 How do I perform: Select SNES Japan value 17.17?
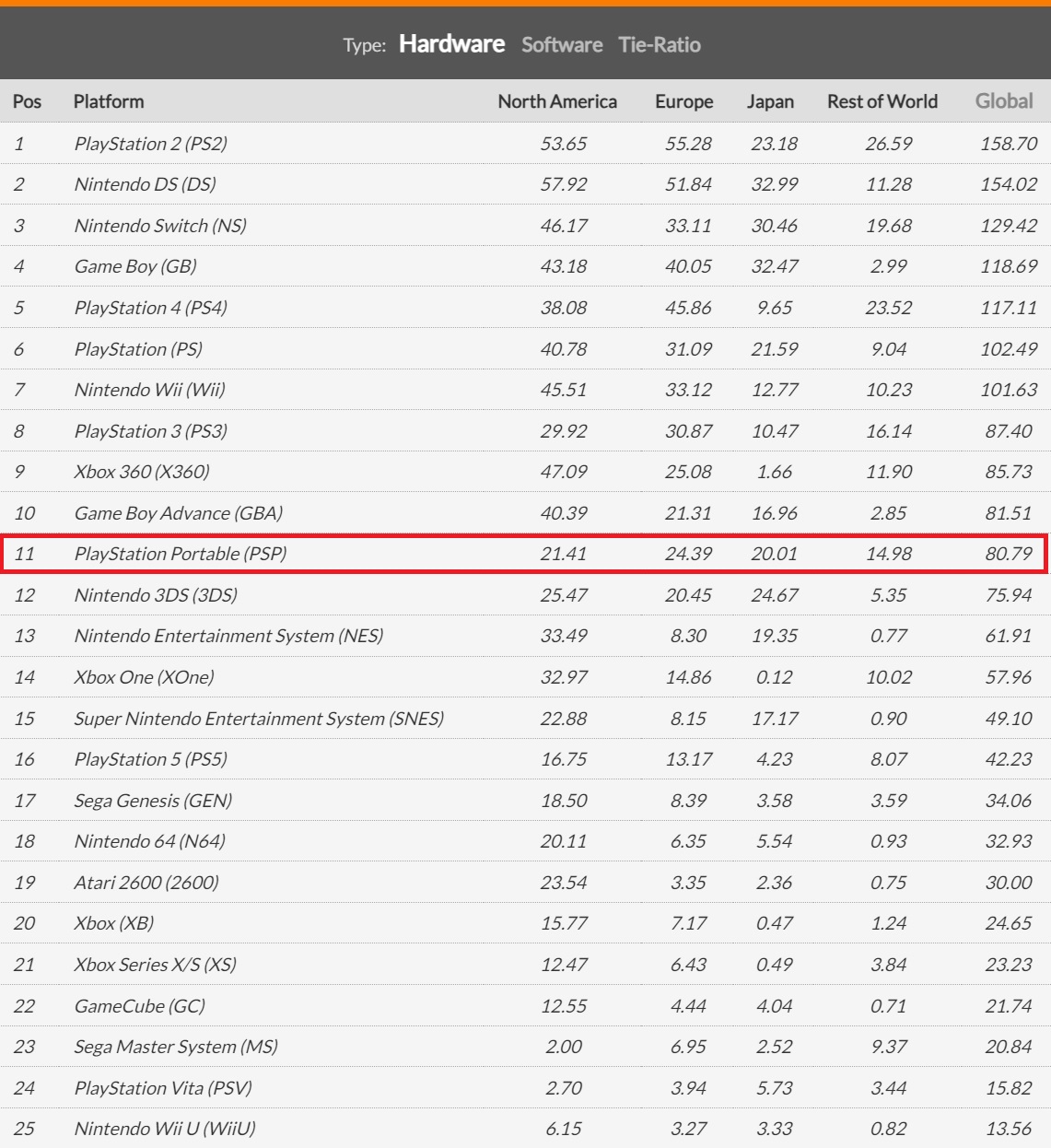click(775, 719)
